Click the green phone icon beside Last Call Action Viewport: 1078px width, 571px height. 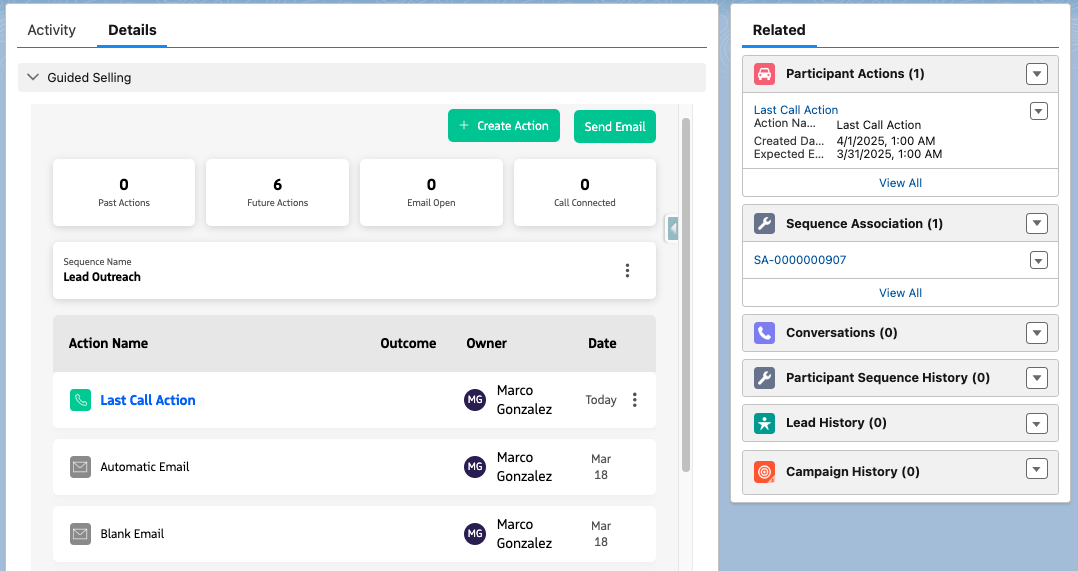[x=81, y=400]
